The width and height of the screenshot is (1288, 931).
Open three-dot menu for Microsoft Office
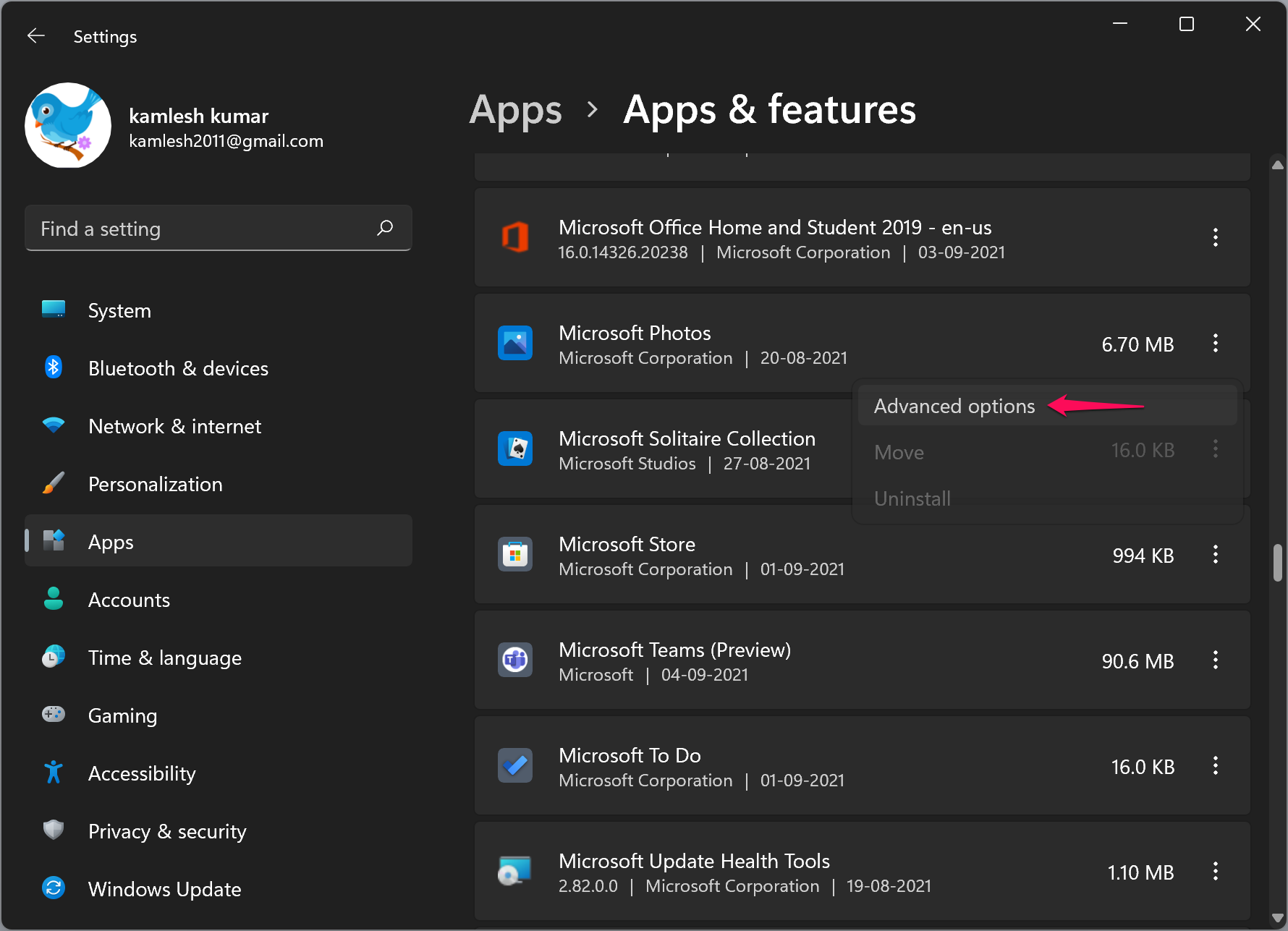pos(1216,237)
